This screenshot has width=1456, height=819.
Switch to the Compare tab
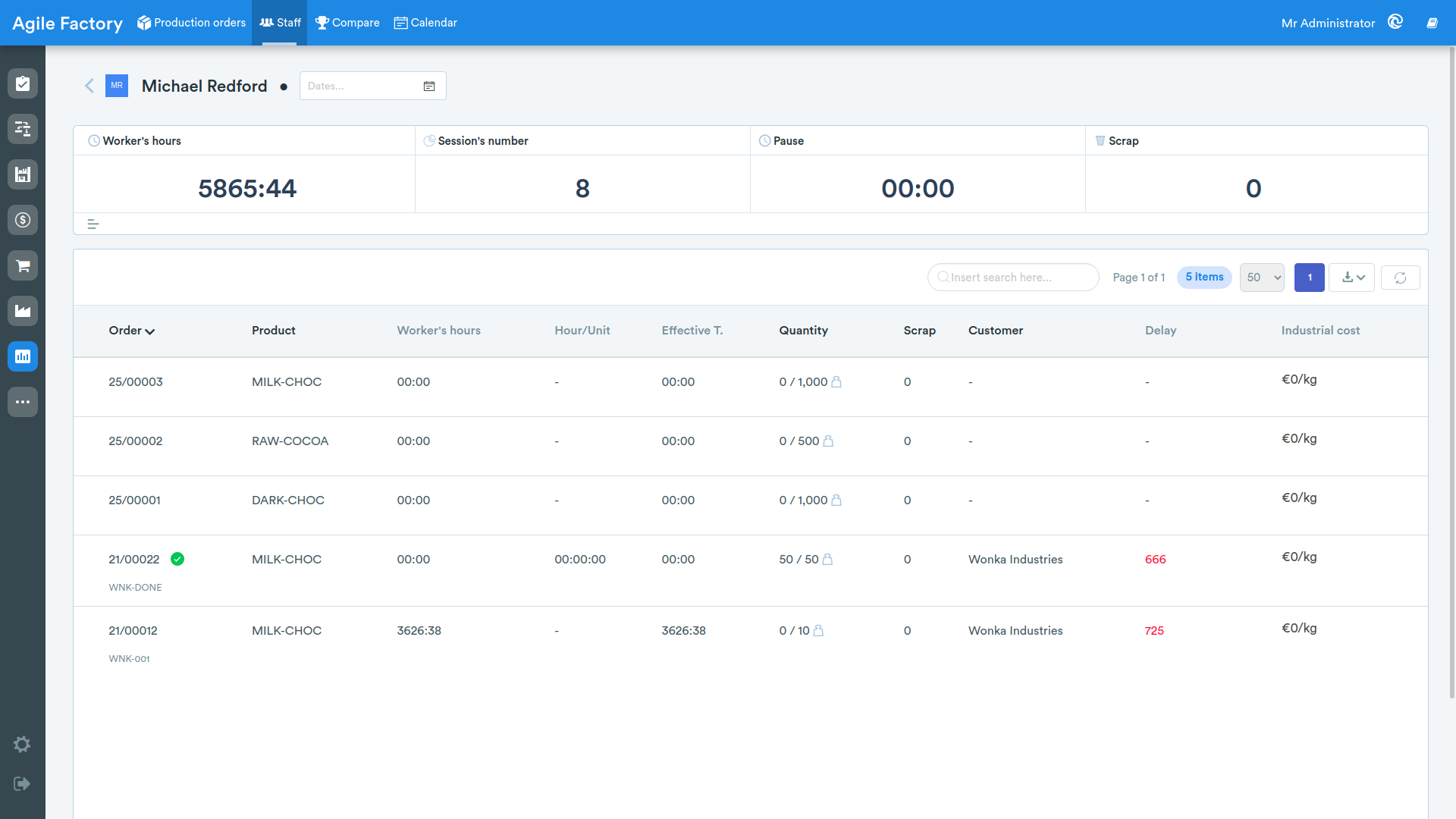tap(347, 23)
